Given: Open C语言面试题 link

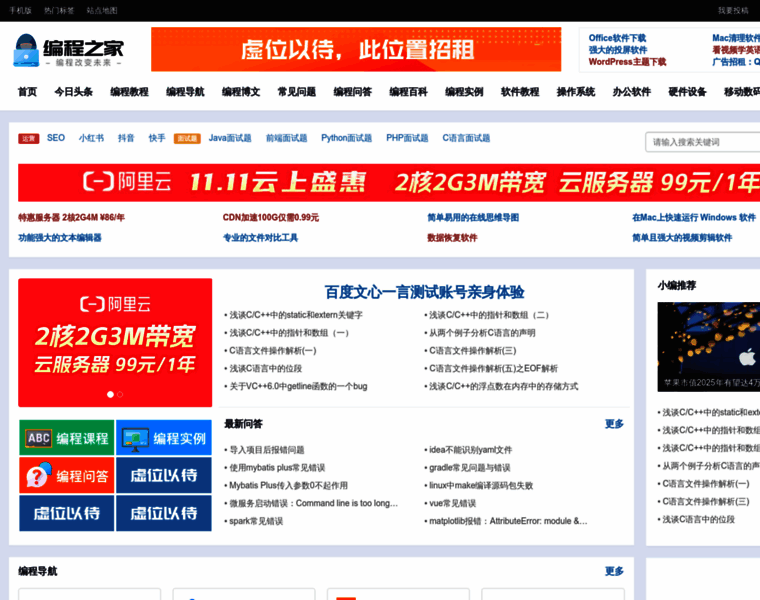Looking at the screenshot, I should point(466,138).
